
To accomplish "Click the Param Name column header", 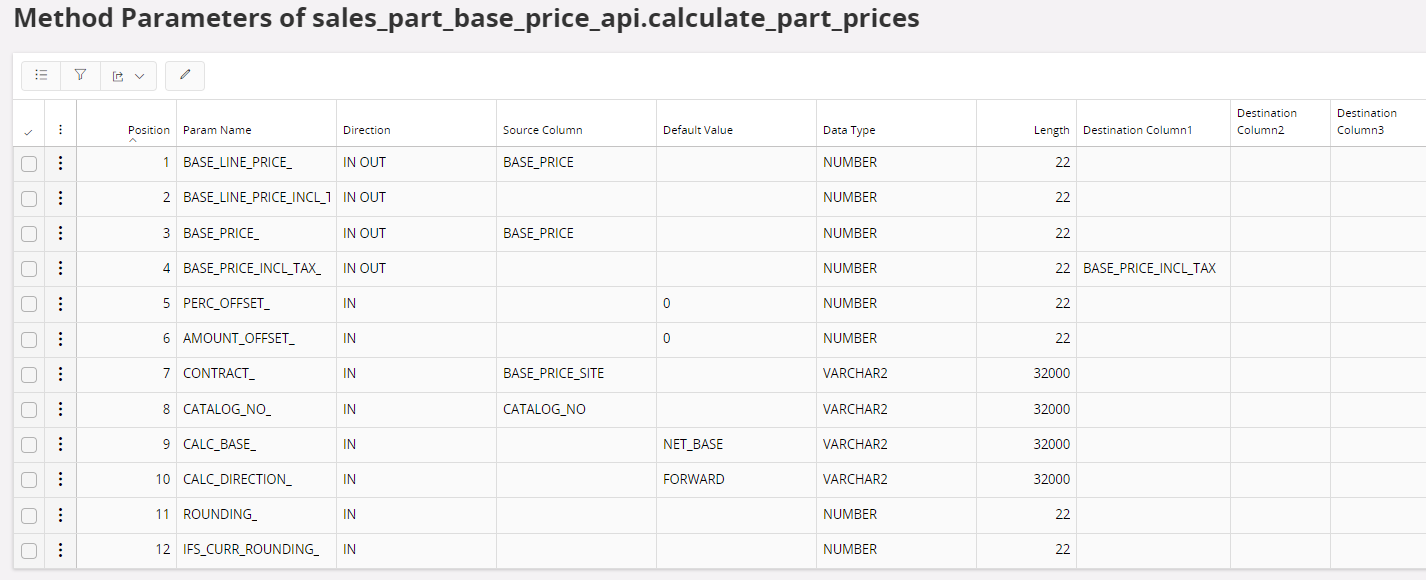I will [217, 130].
